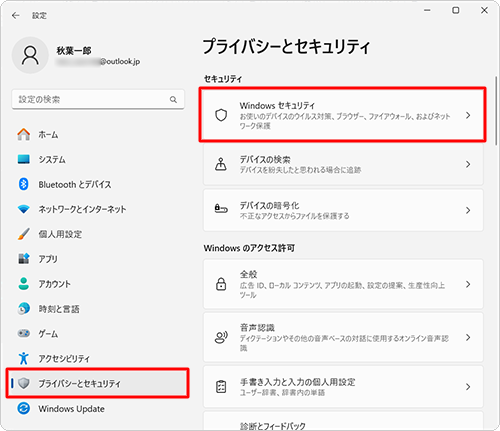The height and width of the screenshot is (431, 500).
Task: Click the vertical scrollbar of the settings page
Action: coord(496,111)
